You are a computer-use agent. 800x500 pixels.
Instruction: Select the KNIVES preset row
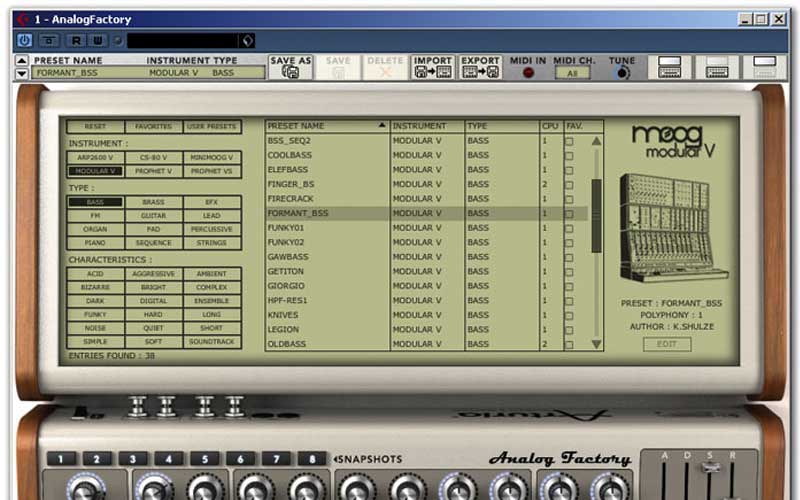[427, 315]
